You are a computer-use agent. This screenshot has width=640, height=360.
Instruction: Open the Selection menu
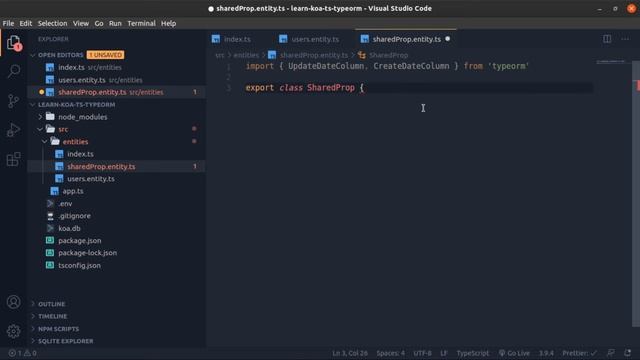coord(53,23)
